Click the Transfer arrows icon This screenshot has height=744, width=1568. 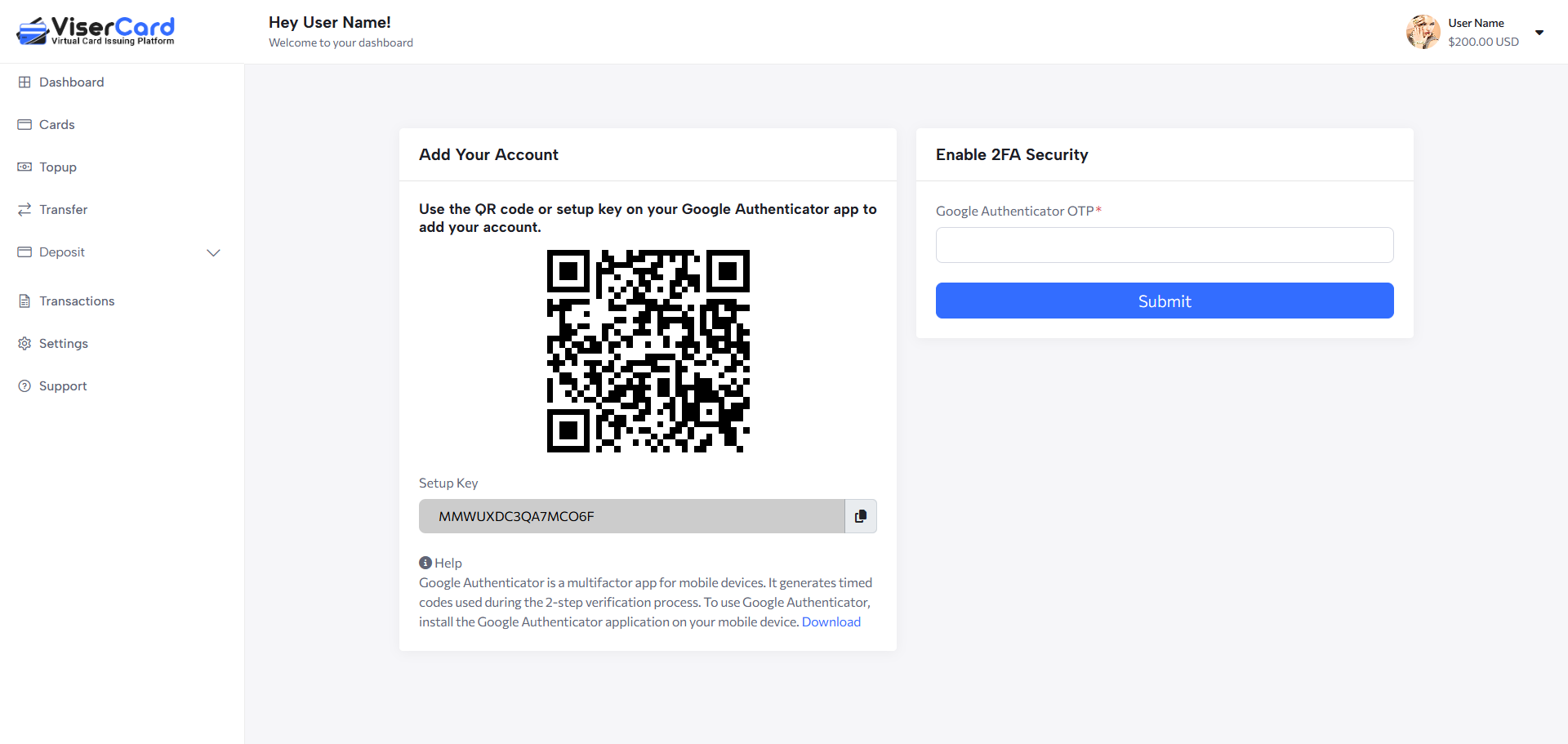tap(24, 210)
